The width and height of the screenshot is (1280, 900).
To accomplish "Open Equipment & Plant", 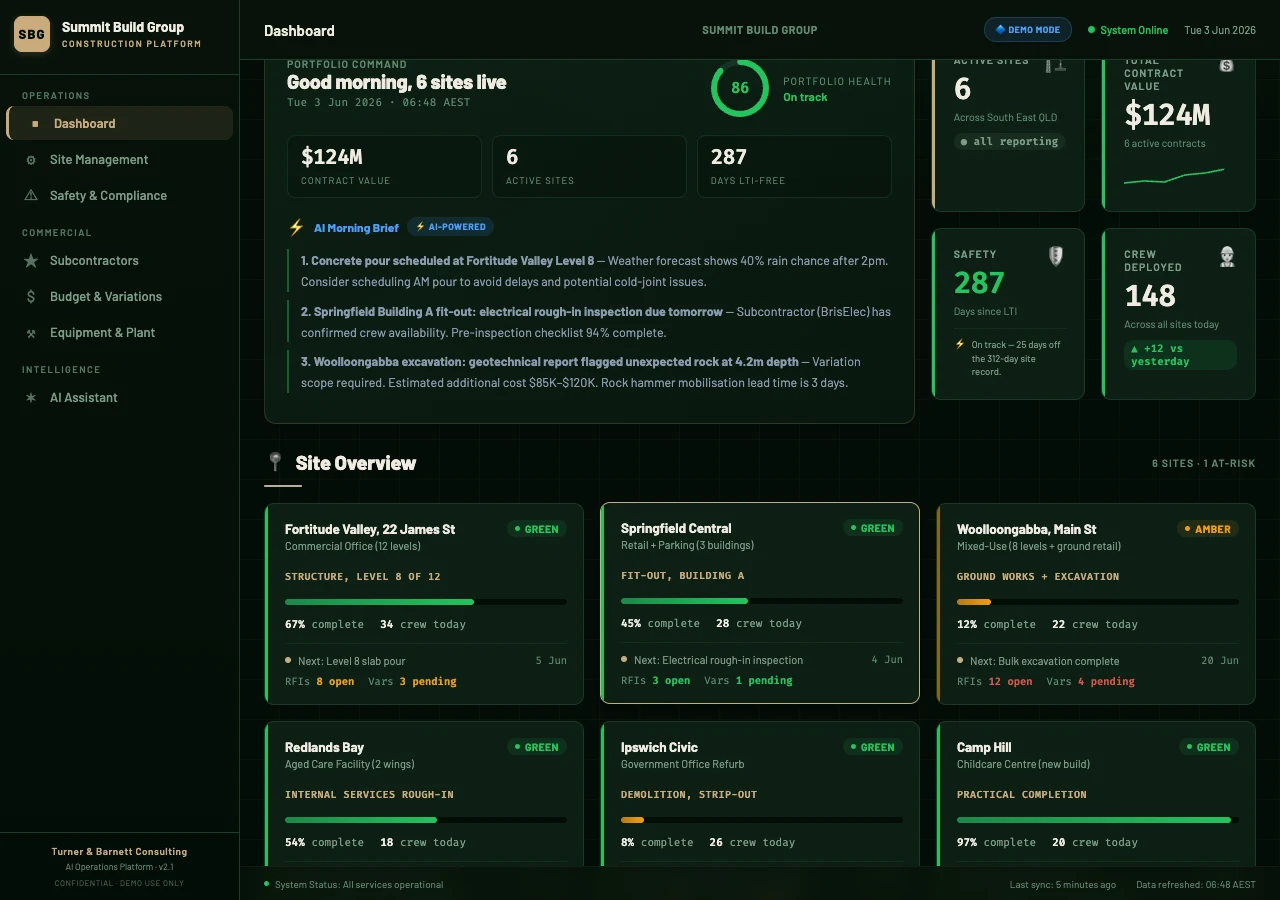I will tap(120, 333).
